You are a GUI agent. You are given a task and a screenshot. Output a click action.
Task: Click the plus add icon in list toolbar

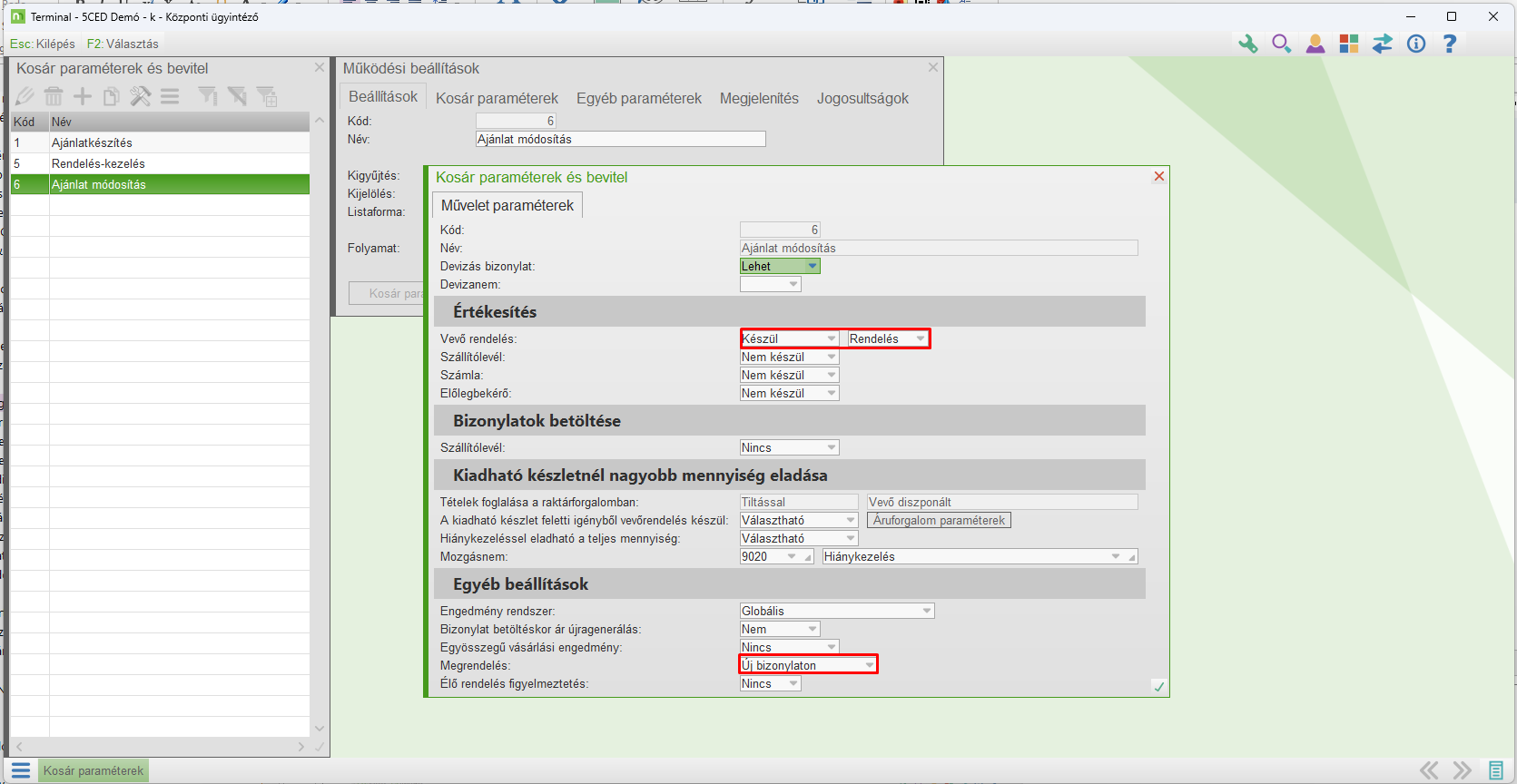pyautogui.click(x=83, y=96)
